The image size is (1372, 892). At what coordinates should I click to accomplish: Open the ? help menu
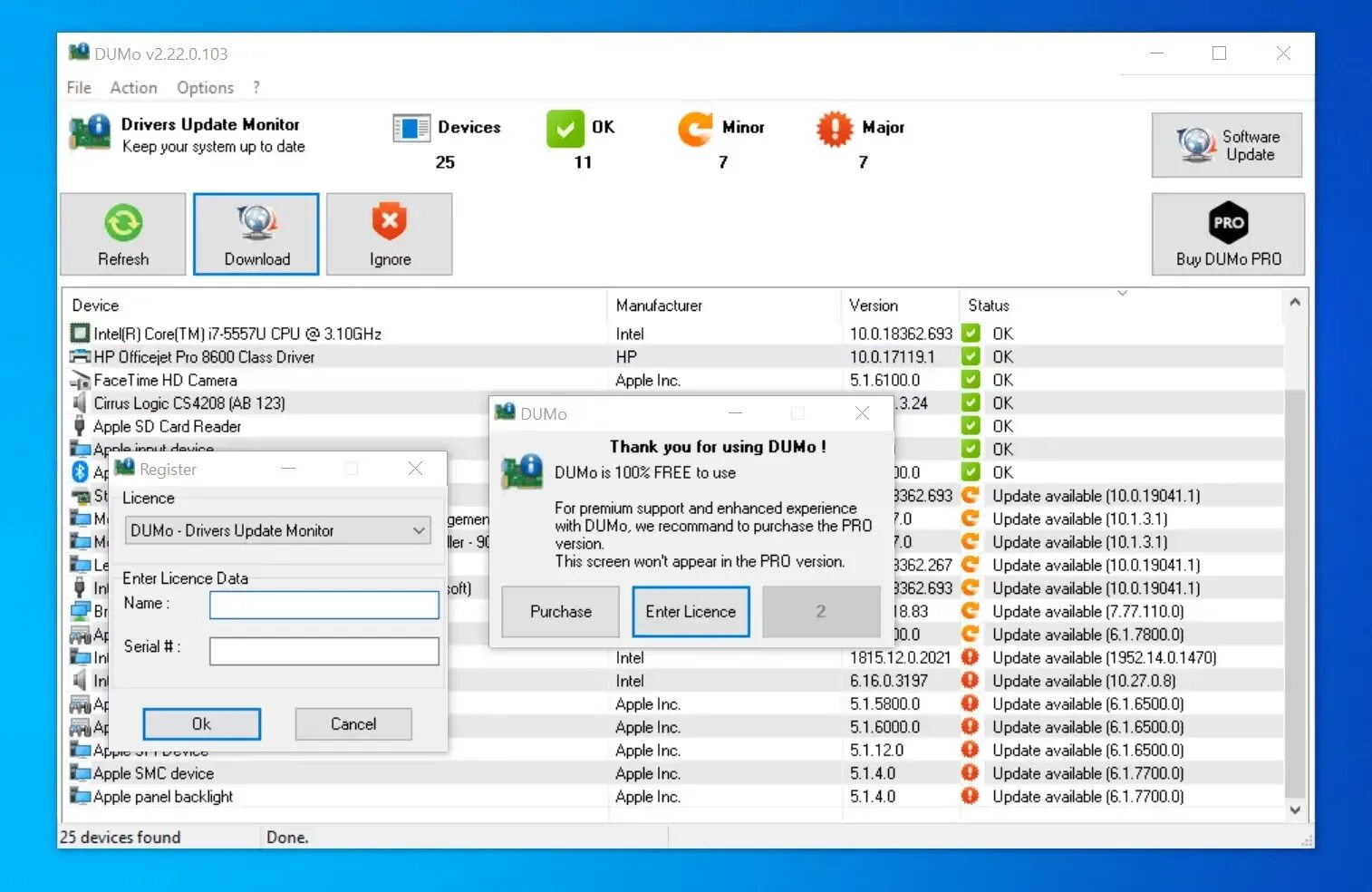point(256,88)
